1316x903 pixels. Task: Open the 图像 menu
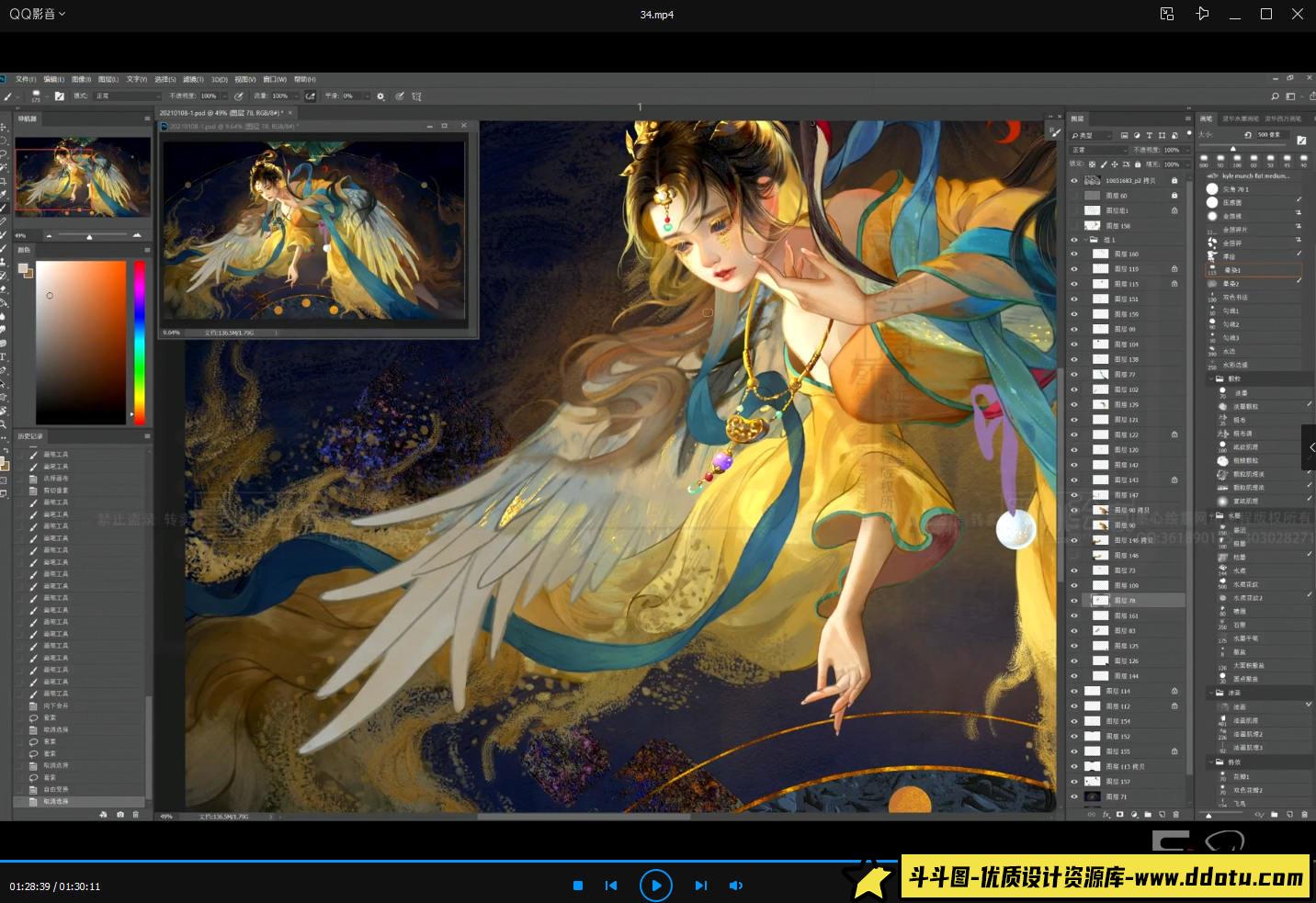(81, 79)
